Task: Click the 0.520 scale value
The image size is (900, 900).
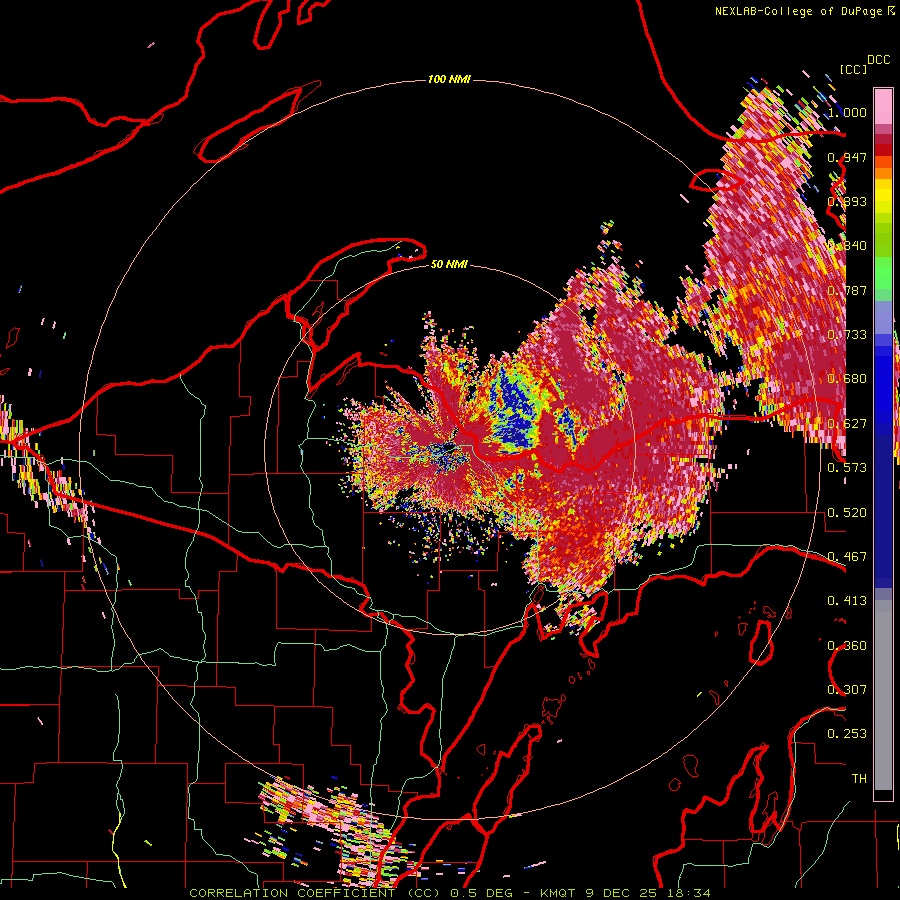Action: click(847, 513)
